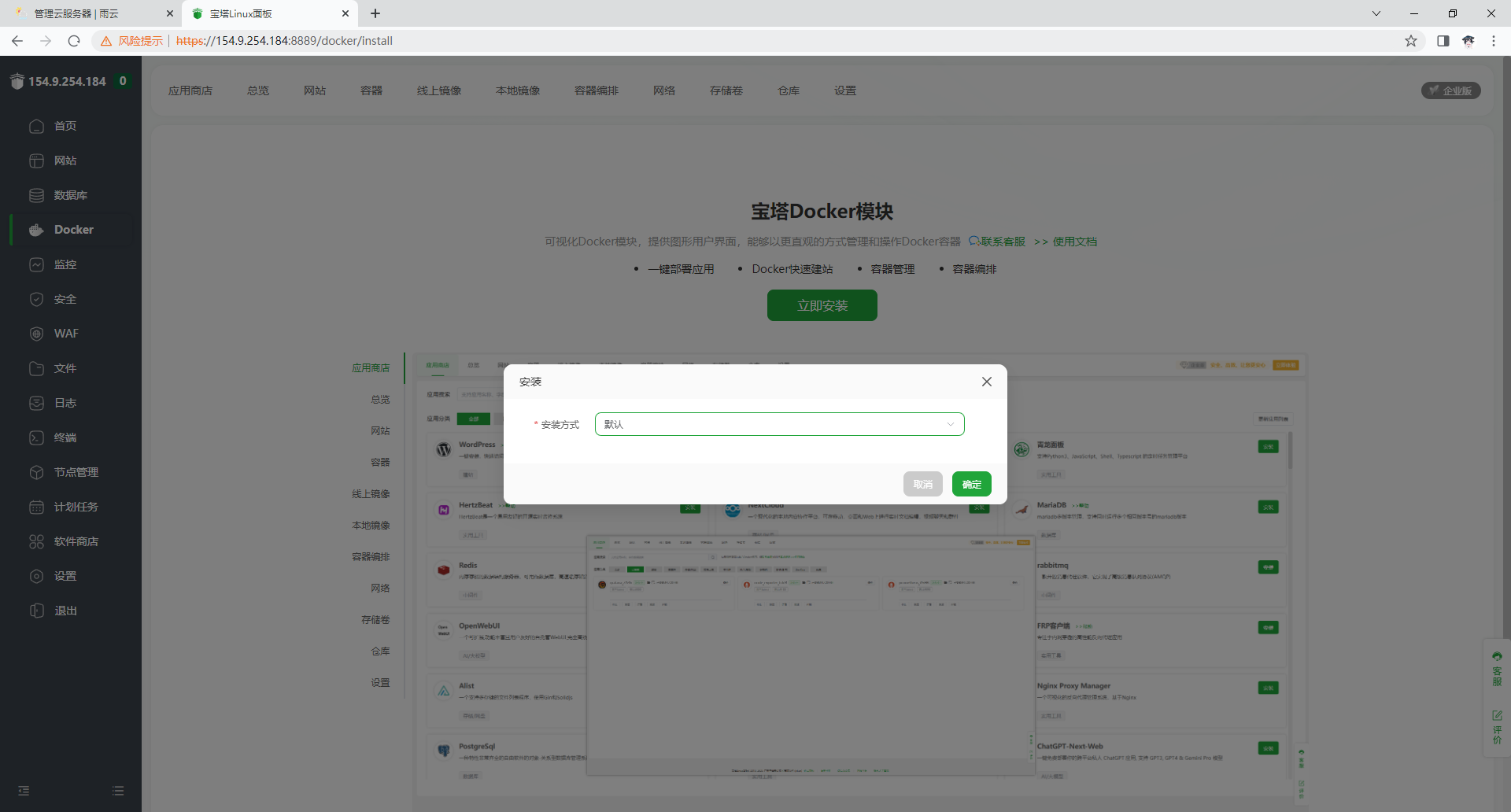
Task: Reload the page in browser
Action: point(74,41)
